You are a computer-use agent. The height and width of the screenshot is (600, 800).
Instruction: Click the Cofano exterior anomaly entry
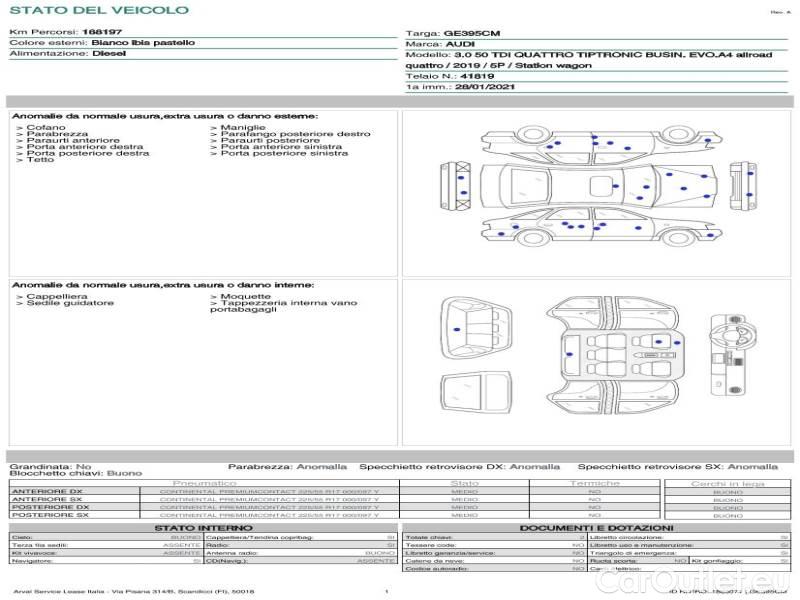click(x=46, y=128)
